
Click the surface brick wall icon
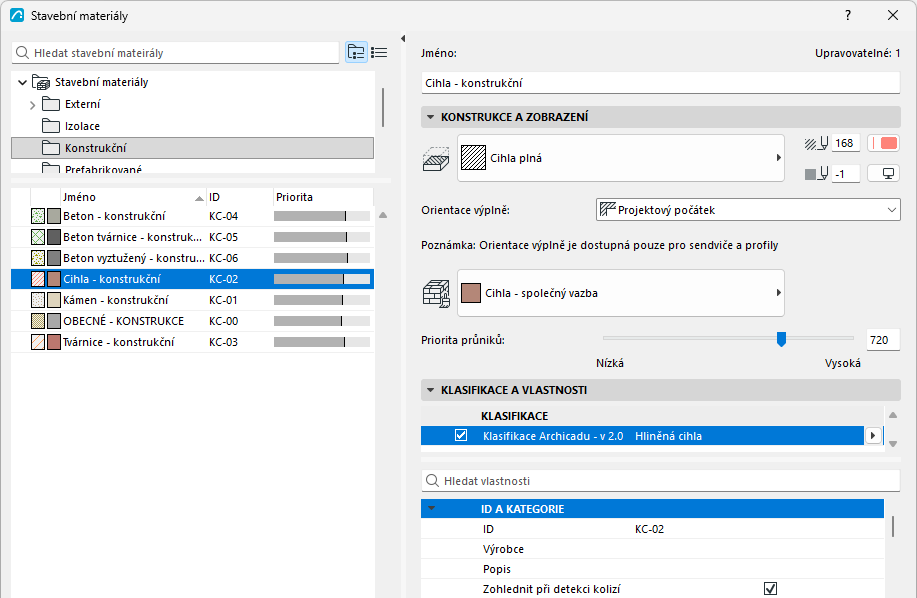pos(436,293)
